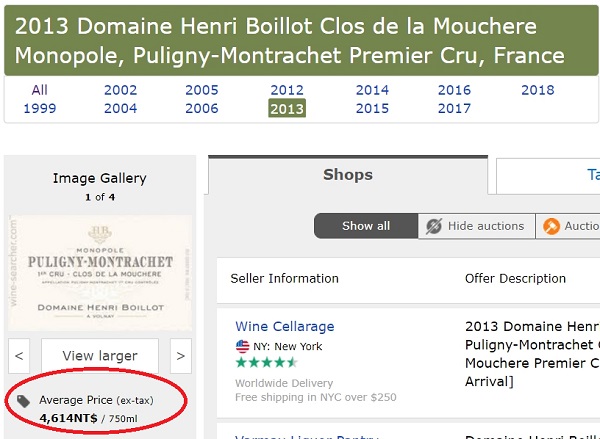Go to previous gallery image arrow
This screenshot has width=600, height=439.
(19, 356)
